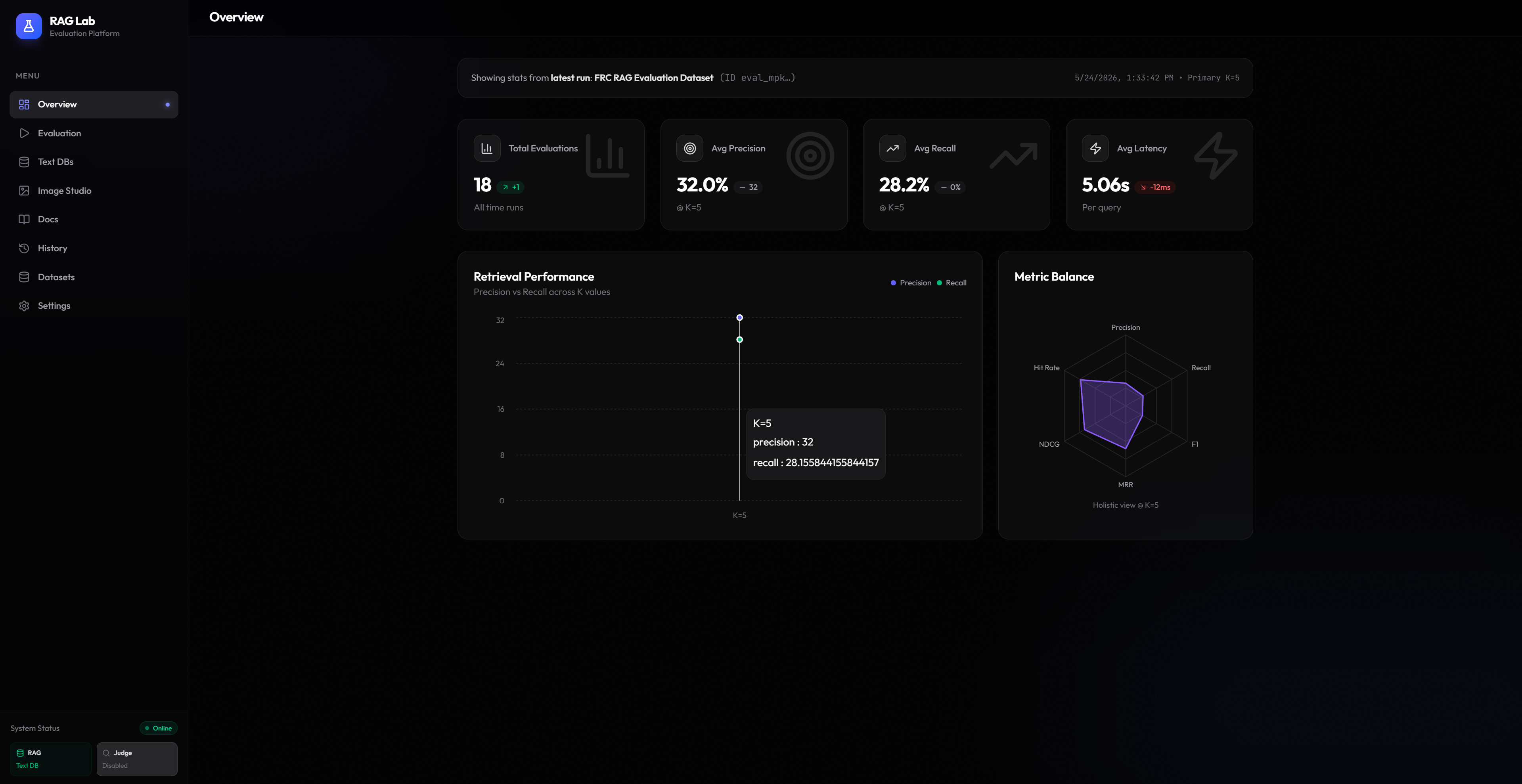1522x784 pixels.
Task: Click the 'Per query' caption
Action: coord(1101,207)
